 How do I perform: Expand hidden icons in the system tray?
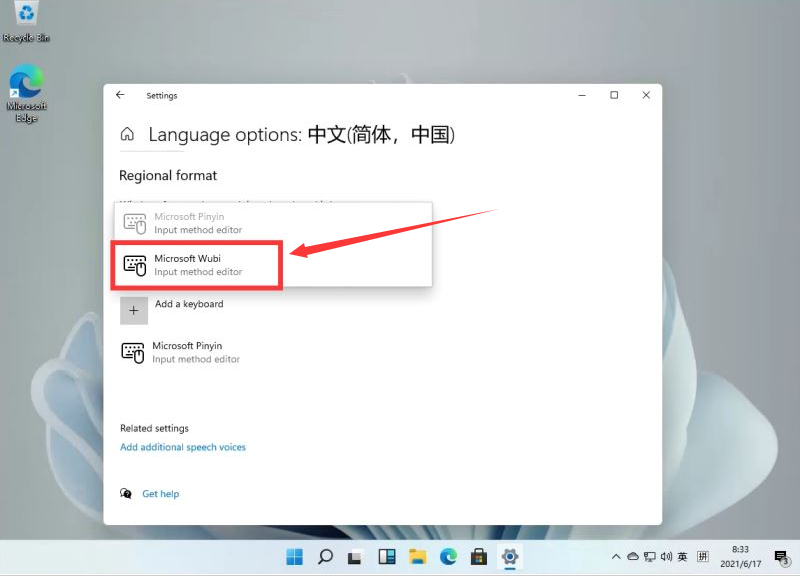coord(616,557)
